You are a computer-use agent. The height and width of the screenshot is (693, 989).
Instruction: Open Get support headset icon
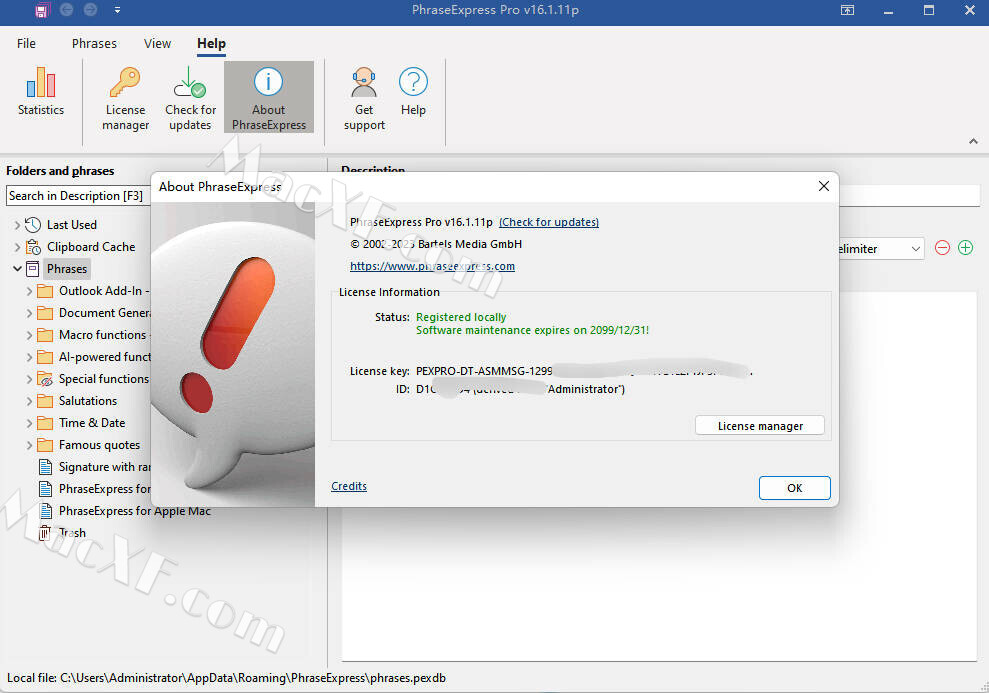(x=364, y=82)
